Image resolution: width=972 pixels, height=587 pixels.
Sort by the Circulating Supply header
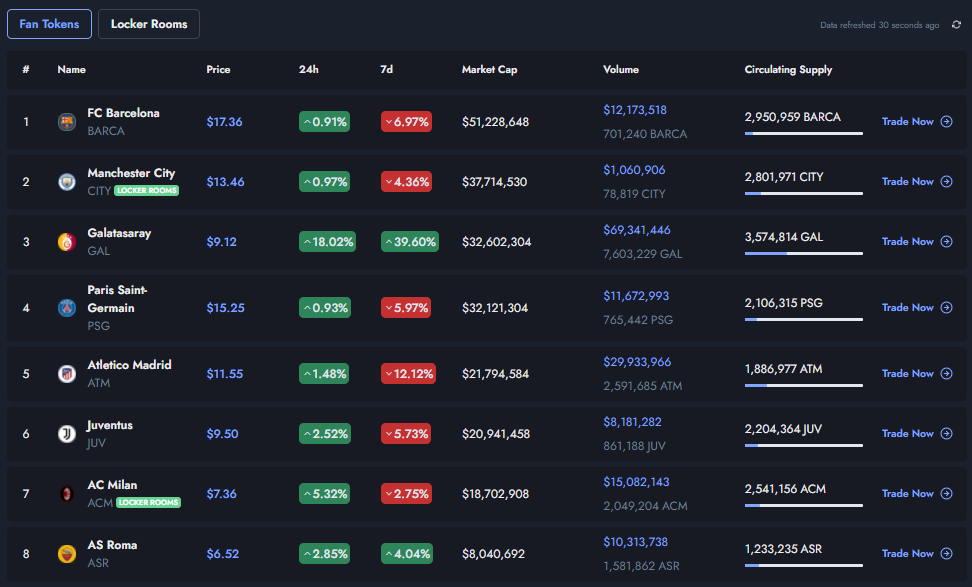click(x=788, y=69)
